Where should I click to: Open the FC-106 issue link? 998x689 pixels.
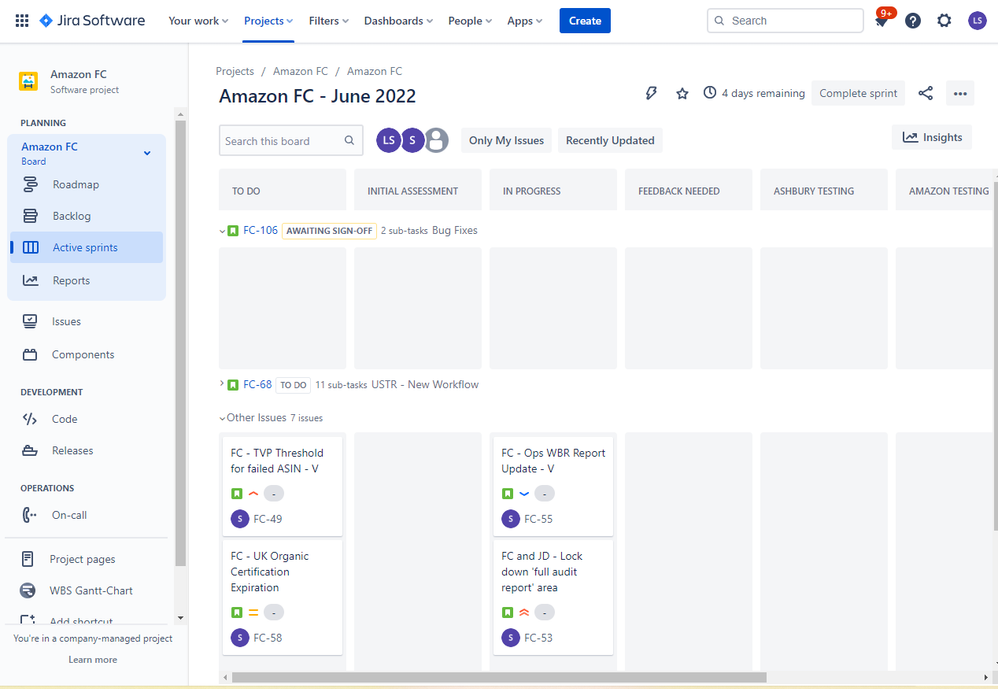260,230
